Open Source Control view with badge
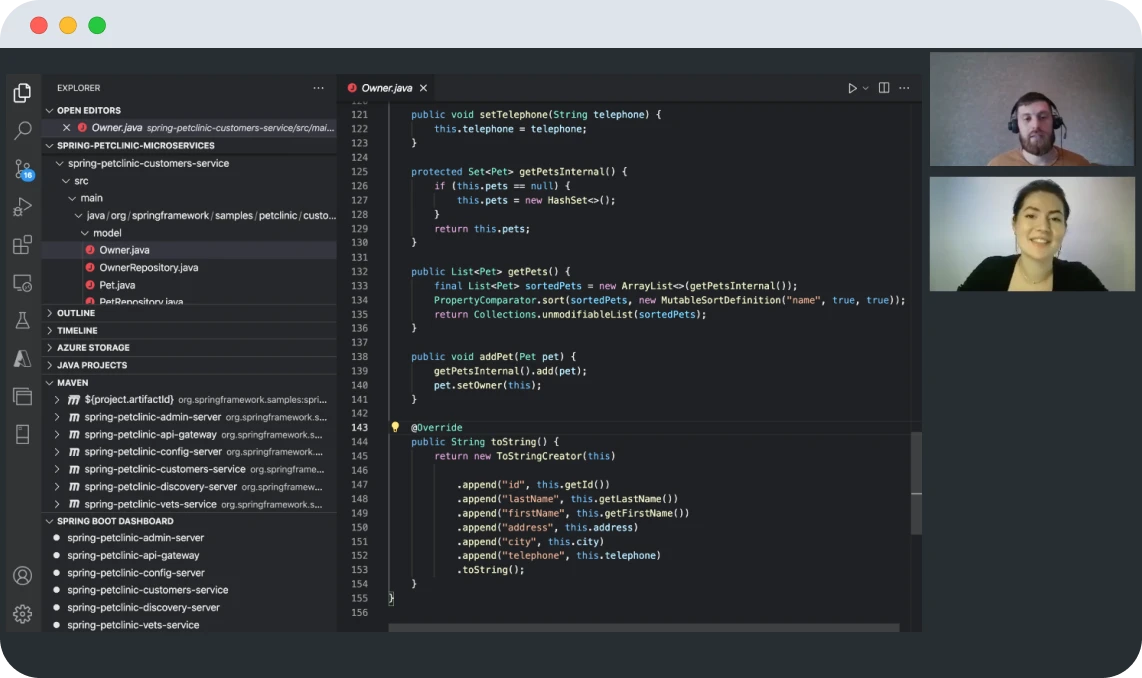 coord(22,169)
